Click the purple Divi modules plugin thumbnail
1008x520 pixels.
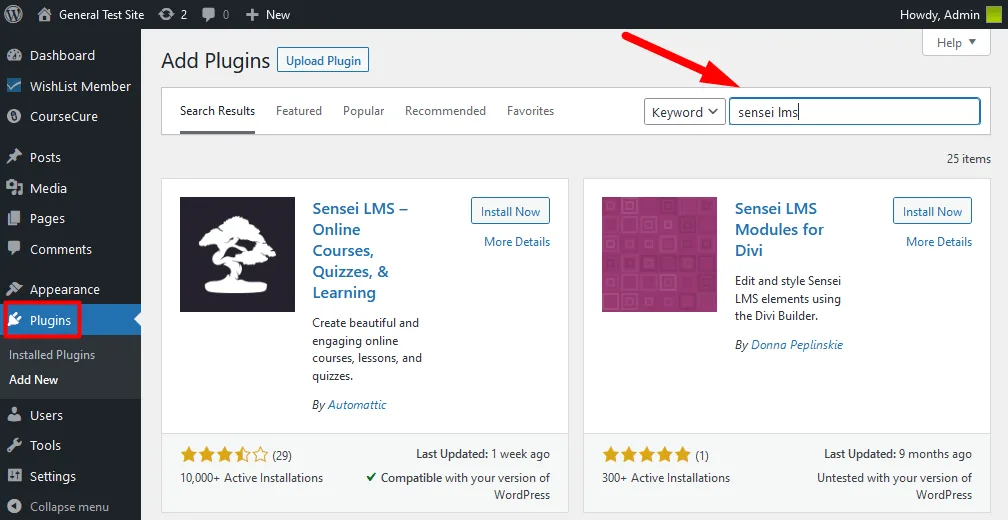[x=659, y=255]
